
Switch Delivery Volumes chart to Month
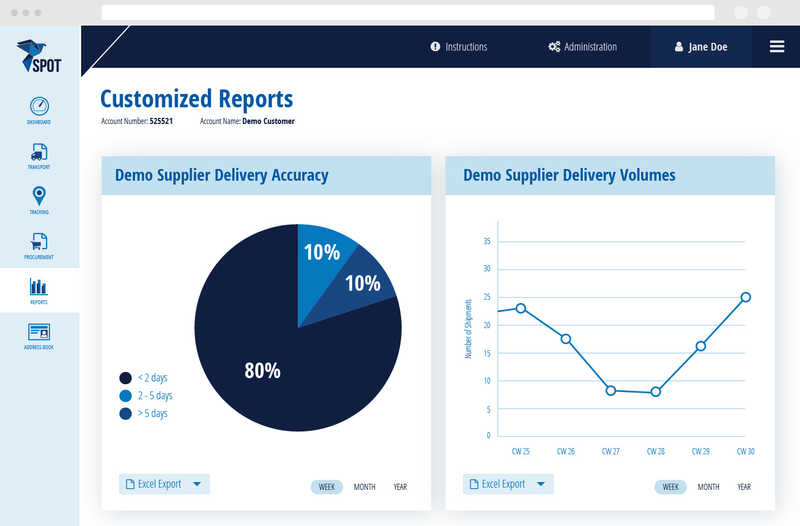(708, 487)
